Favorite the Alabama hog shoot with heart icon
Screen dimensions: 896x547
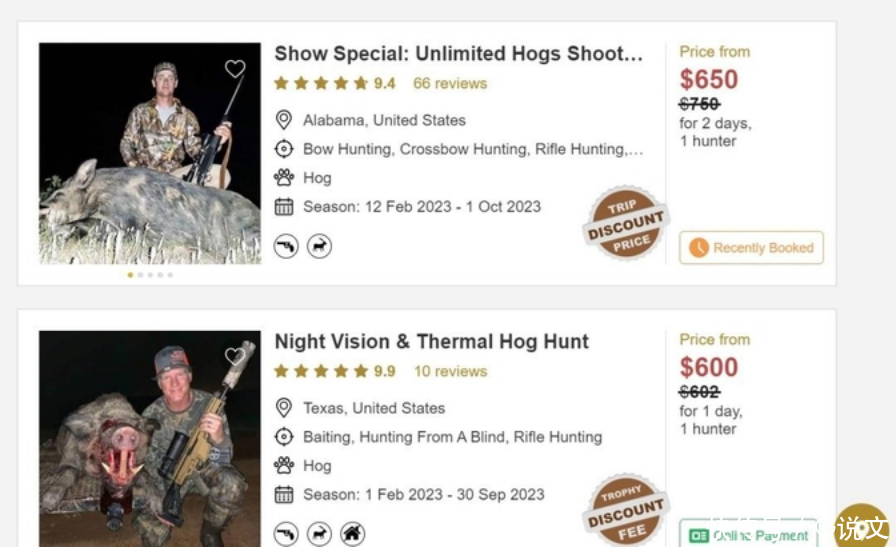(235, 69)
